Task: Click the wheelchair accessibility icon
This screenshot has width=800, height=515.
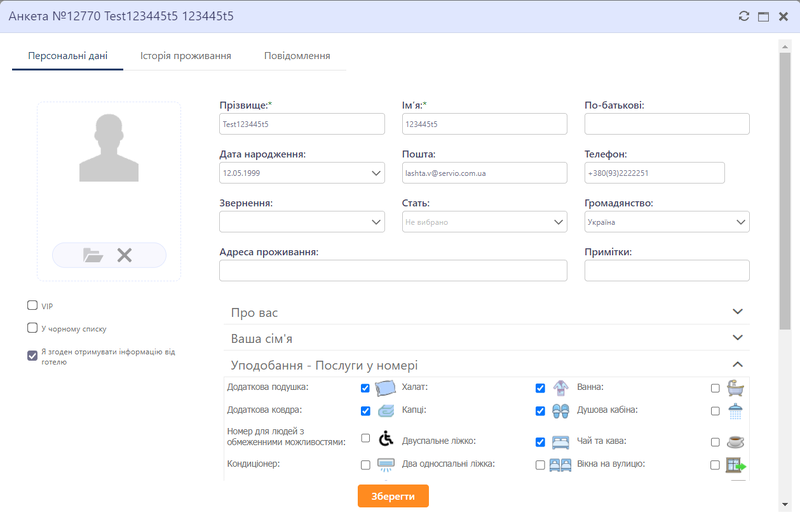Action: pos(386,438)
